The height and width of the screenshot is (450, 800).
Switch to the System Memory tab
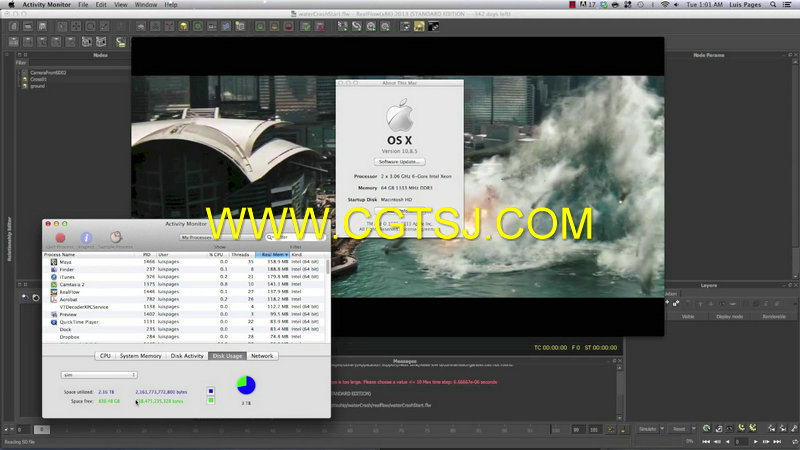140,356
